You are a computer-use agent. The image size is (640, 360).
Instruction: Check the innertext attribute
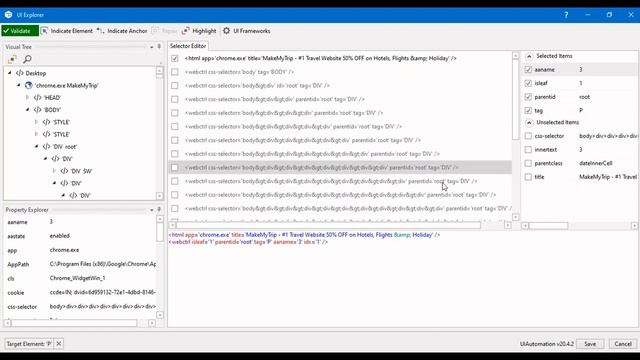coord(528,150)
